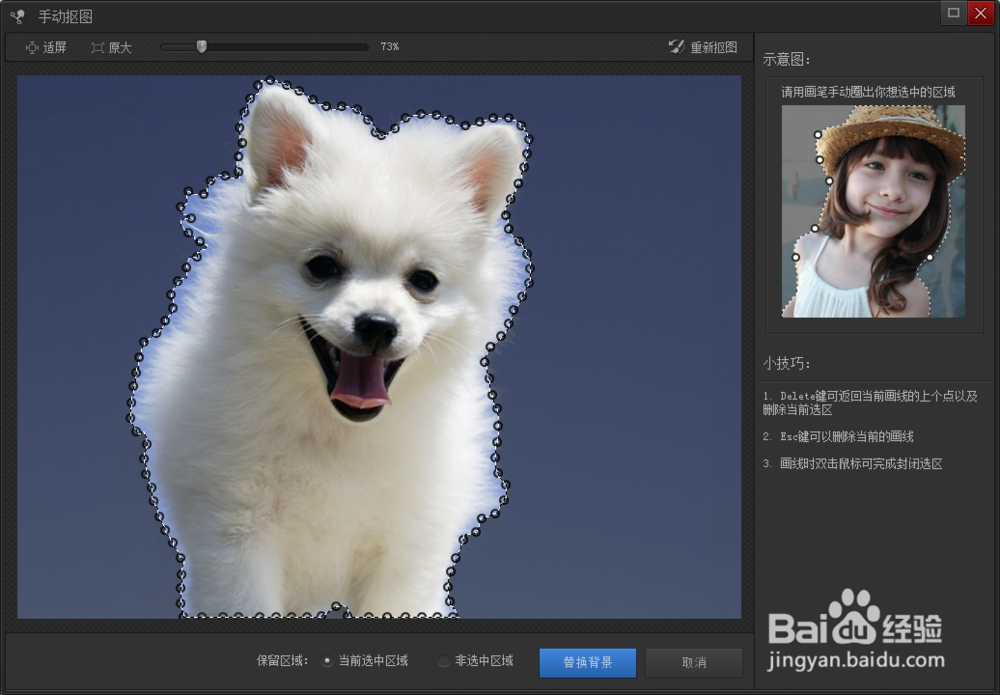1000x695 pixels.
Task: Select the 非选中区域 radio button
Action: (444, 661)
